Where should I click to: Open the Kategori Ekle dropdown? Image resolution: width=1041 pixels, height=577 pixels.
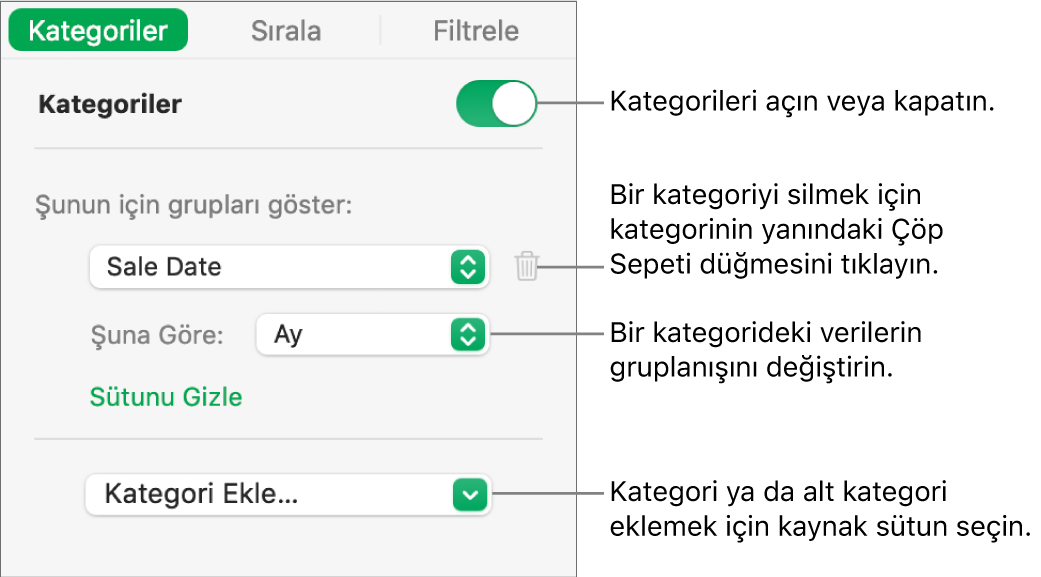(288, 495)
